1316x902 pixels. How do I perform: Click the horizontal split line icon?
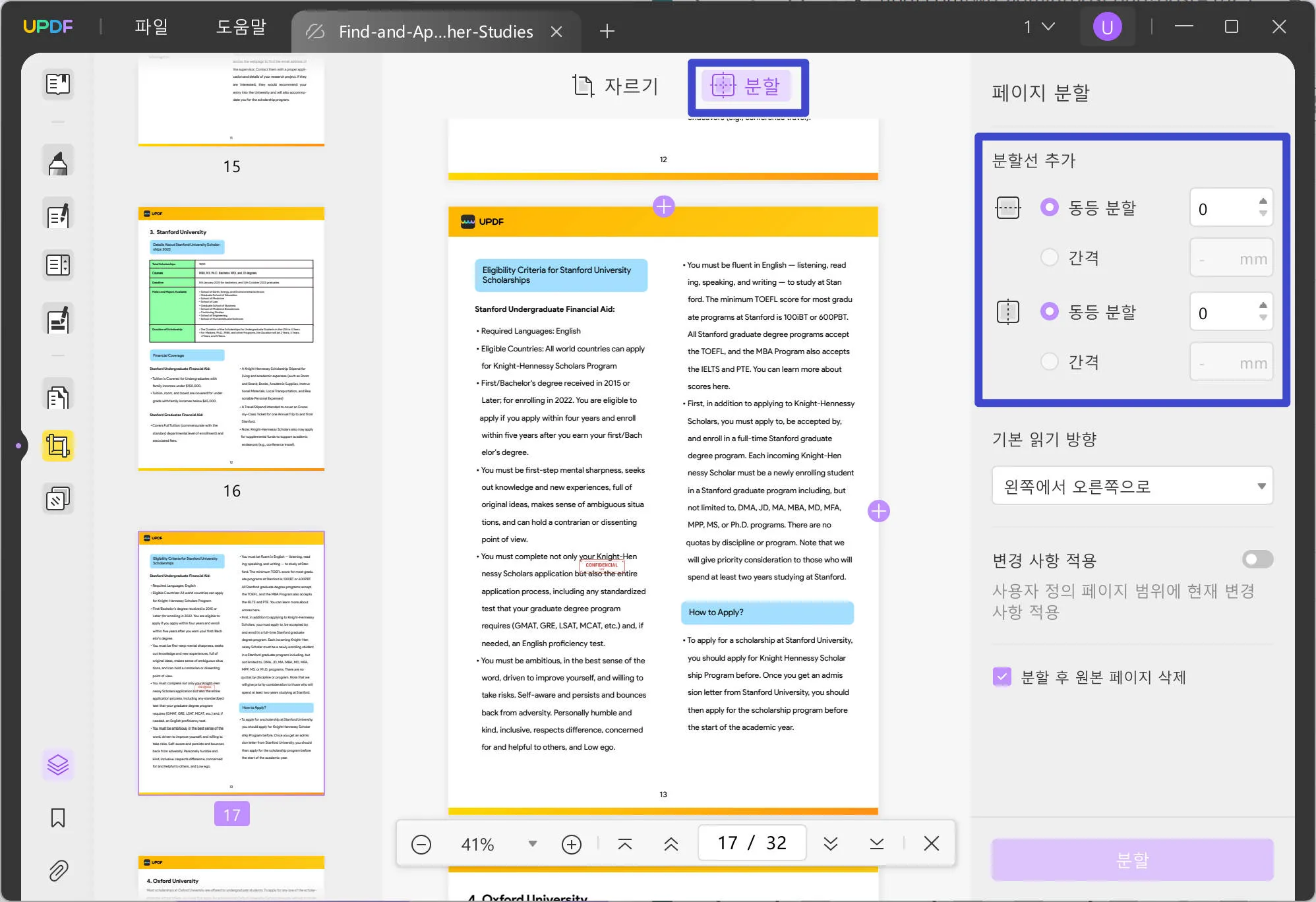tap(1007, 208)
